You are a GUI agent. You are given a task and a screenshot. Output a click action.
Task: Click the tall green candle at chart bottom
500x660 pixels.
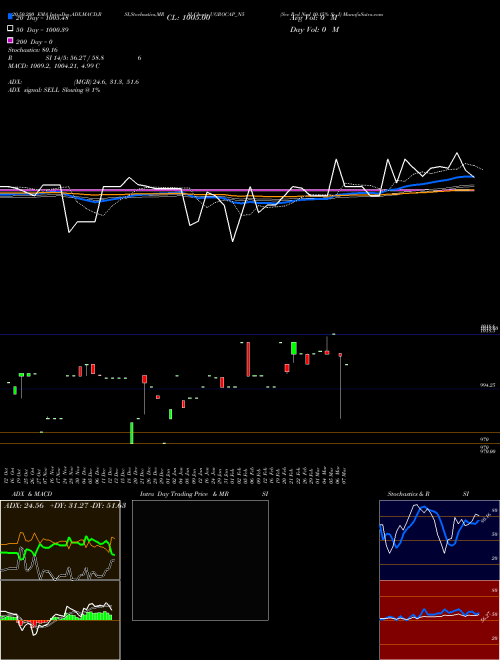[x=132, y=433]
